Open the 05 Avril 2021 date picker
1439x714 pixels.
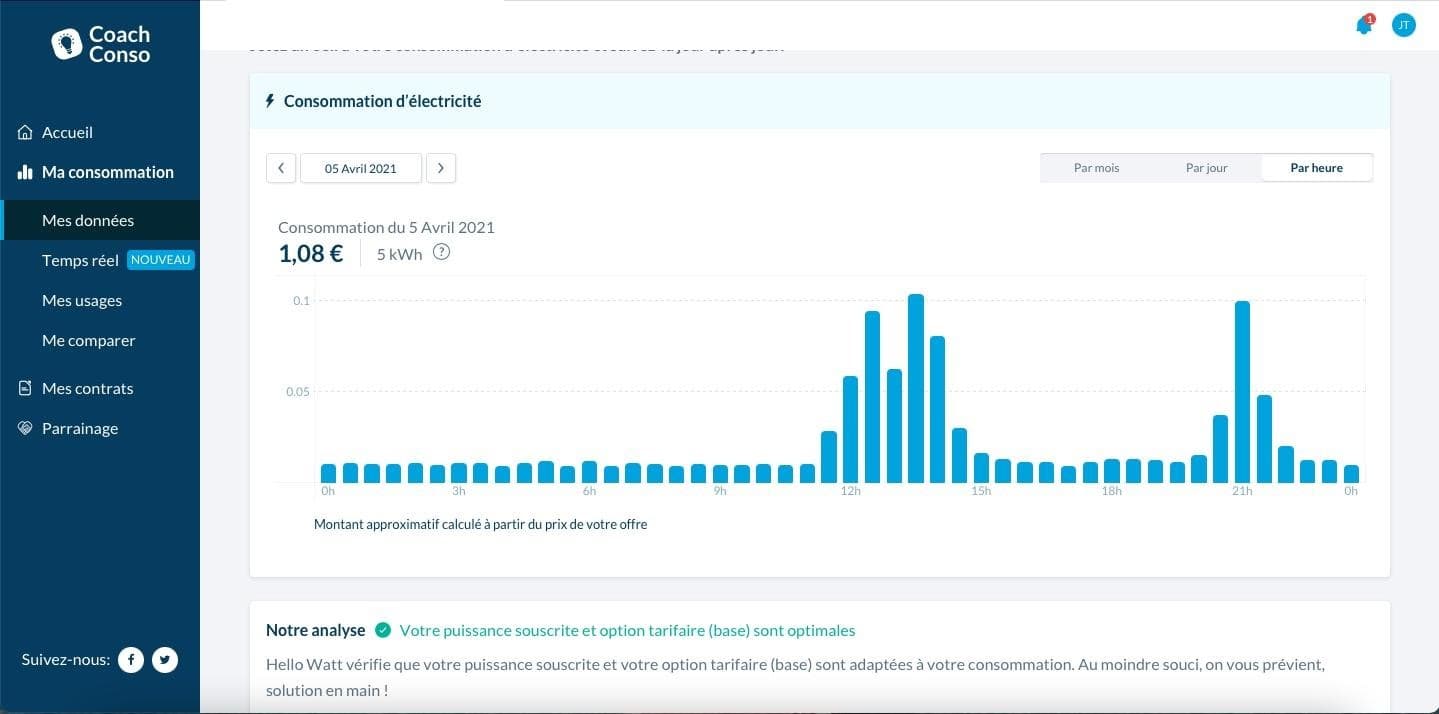coord(361,168)
